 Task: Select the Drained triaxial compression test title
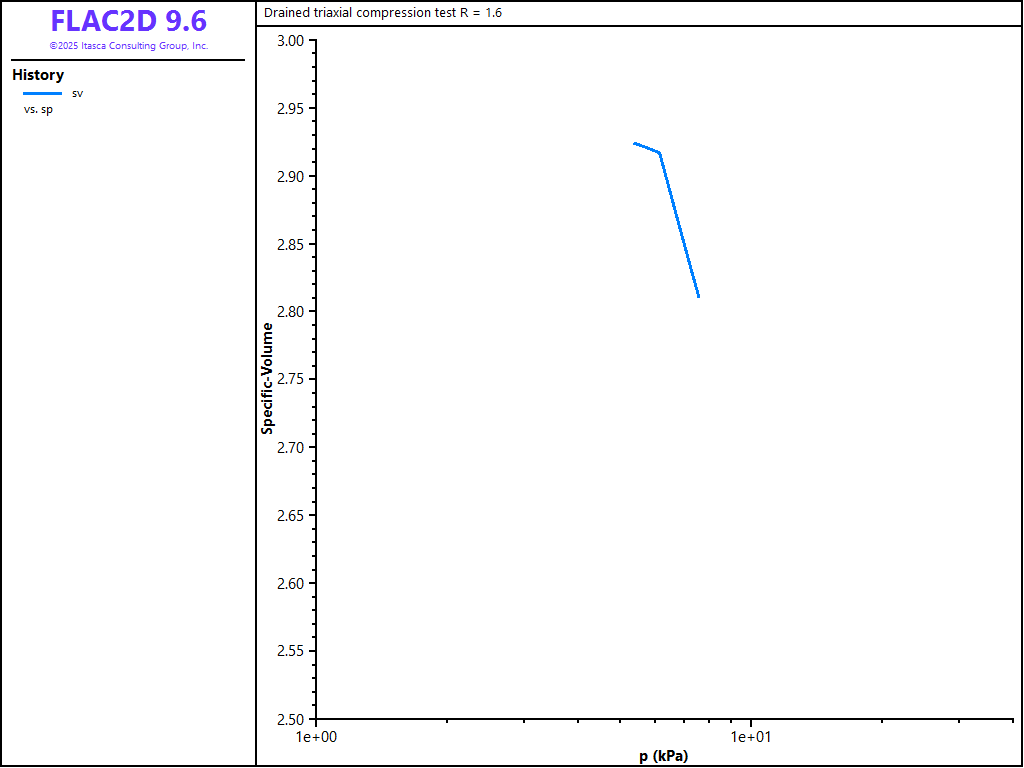tap(383, 13)
